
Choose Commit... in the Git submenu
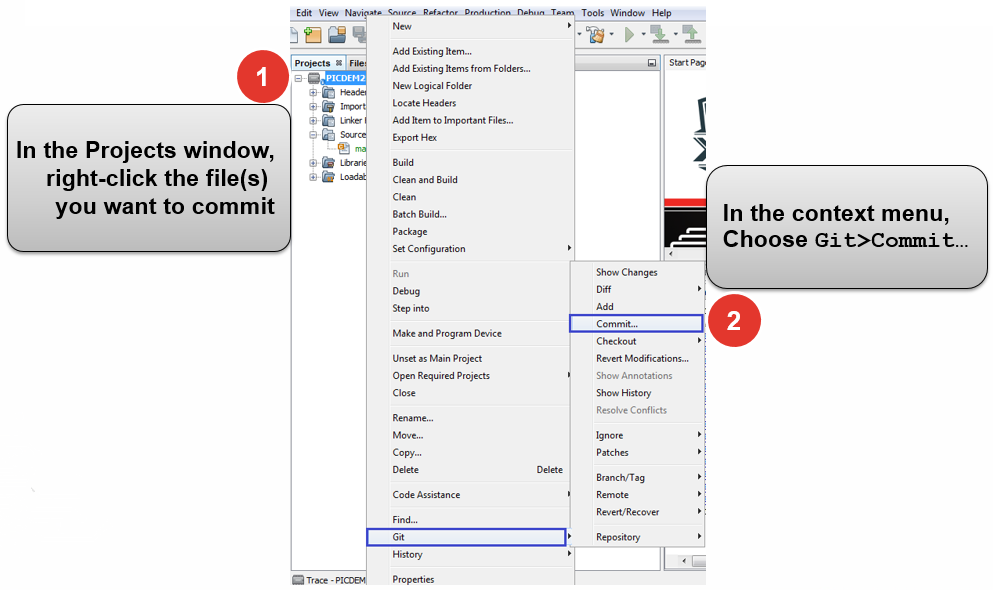pos(617,324)
